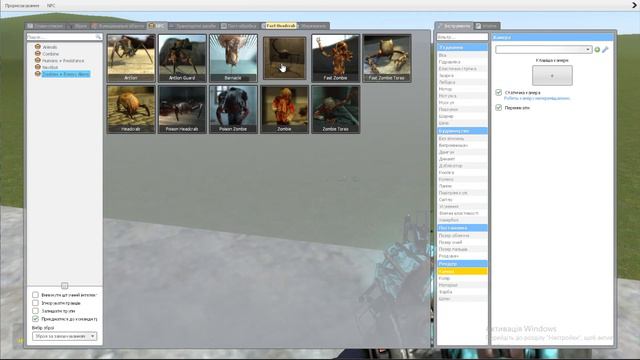Open the Промальовування menu in top bar
Screen dimensions: 640x360
pyautogui.click(x=22, y=6)
